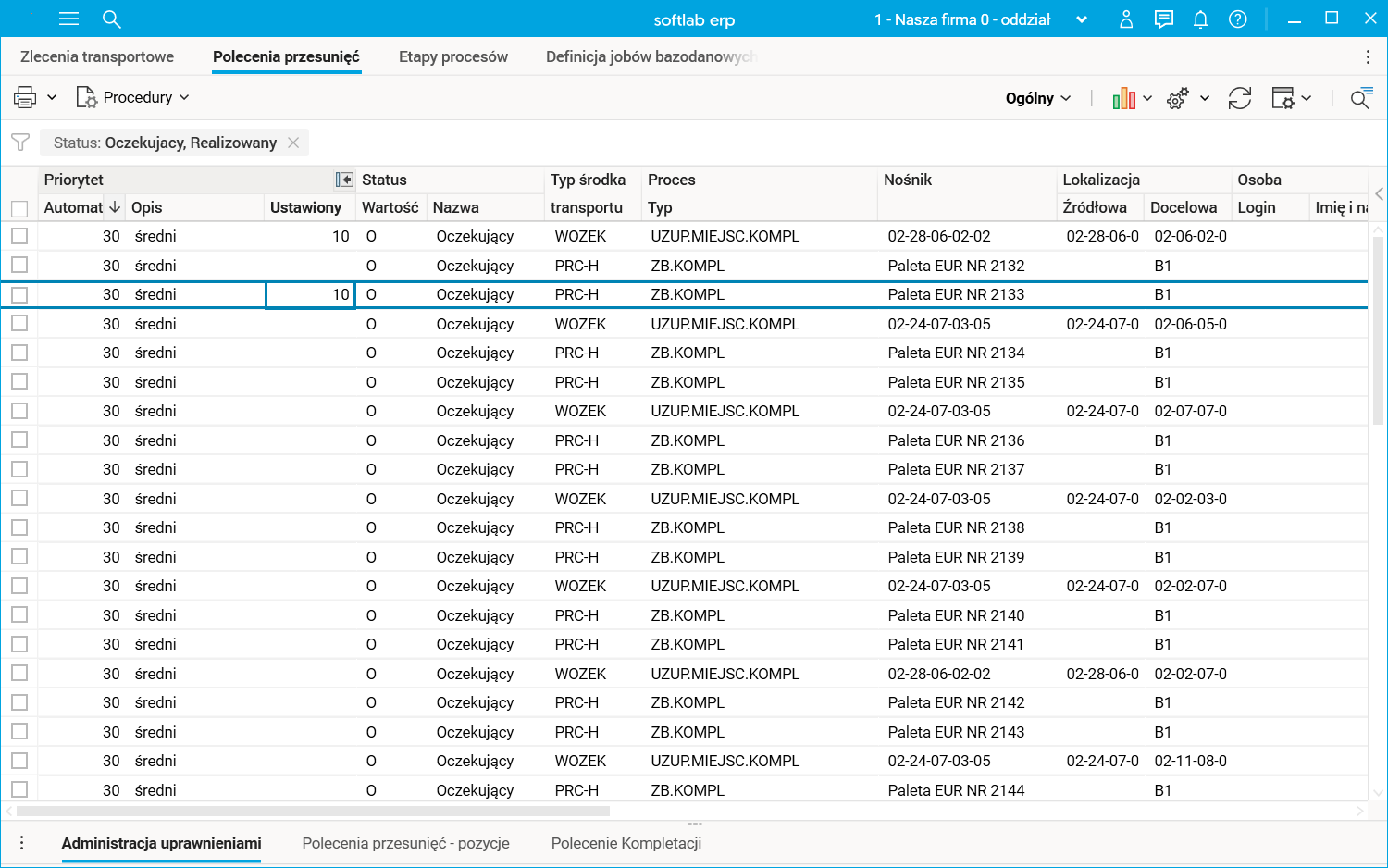The width and height of the screenshot is (1388, 868).
Task: Select the checkbox for Paleta EUR NR 2140
Action: coord(19,615)
